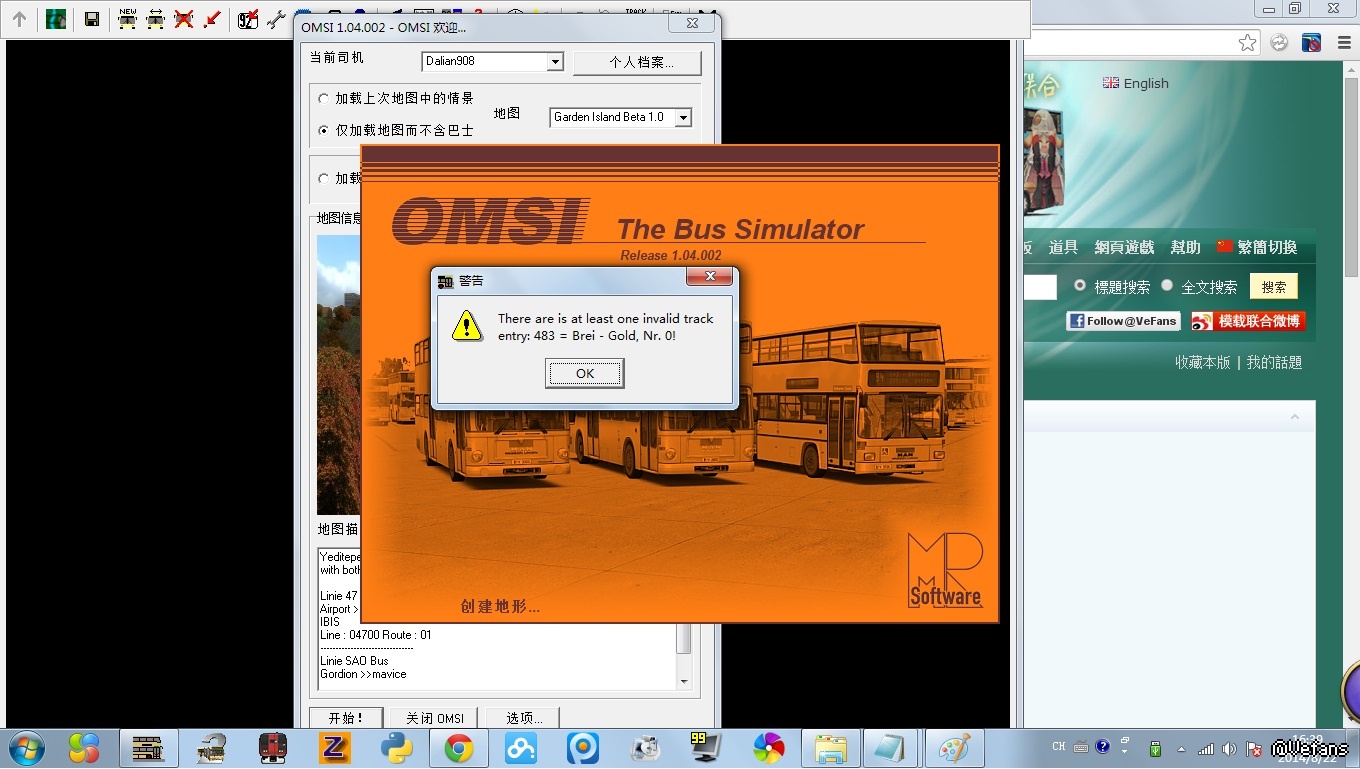Click the wrench tool icon in toolbar
Image resolution: width=1360 pixels, height=769 pixels.
tap(276, 19)
